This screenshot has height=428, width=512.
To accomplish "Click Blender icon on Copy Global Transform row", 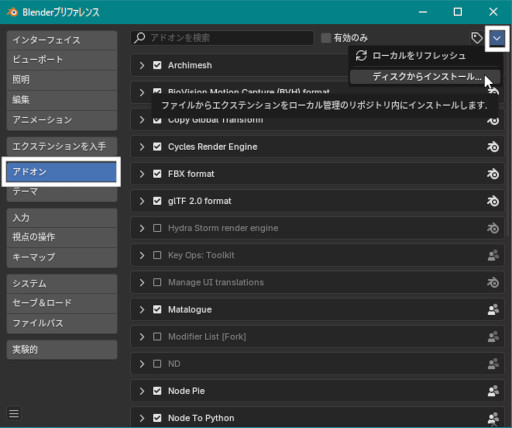I will coord(493,120).
